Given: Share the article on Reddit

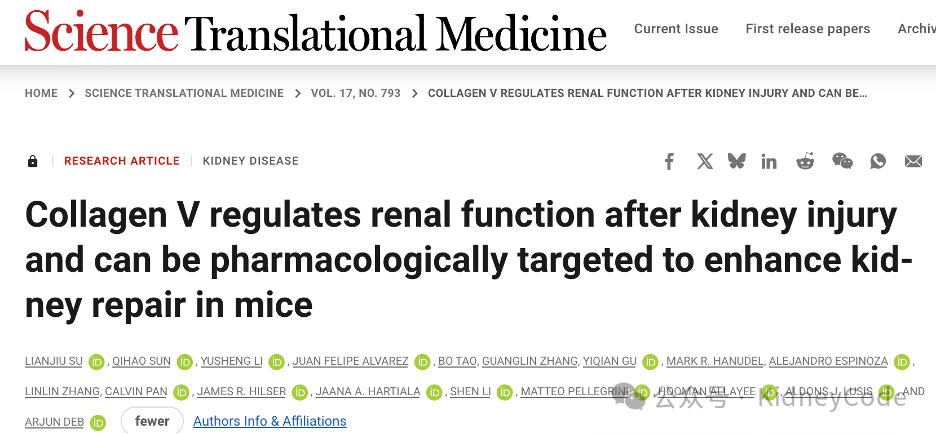Looking at the screenshot, I should pyautogui.click(x=805, y=161).
